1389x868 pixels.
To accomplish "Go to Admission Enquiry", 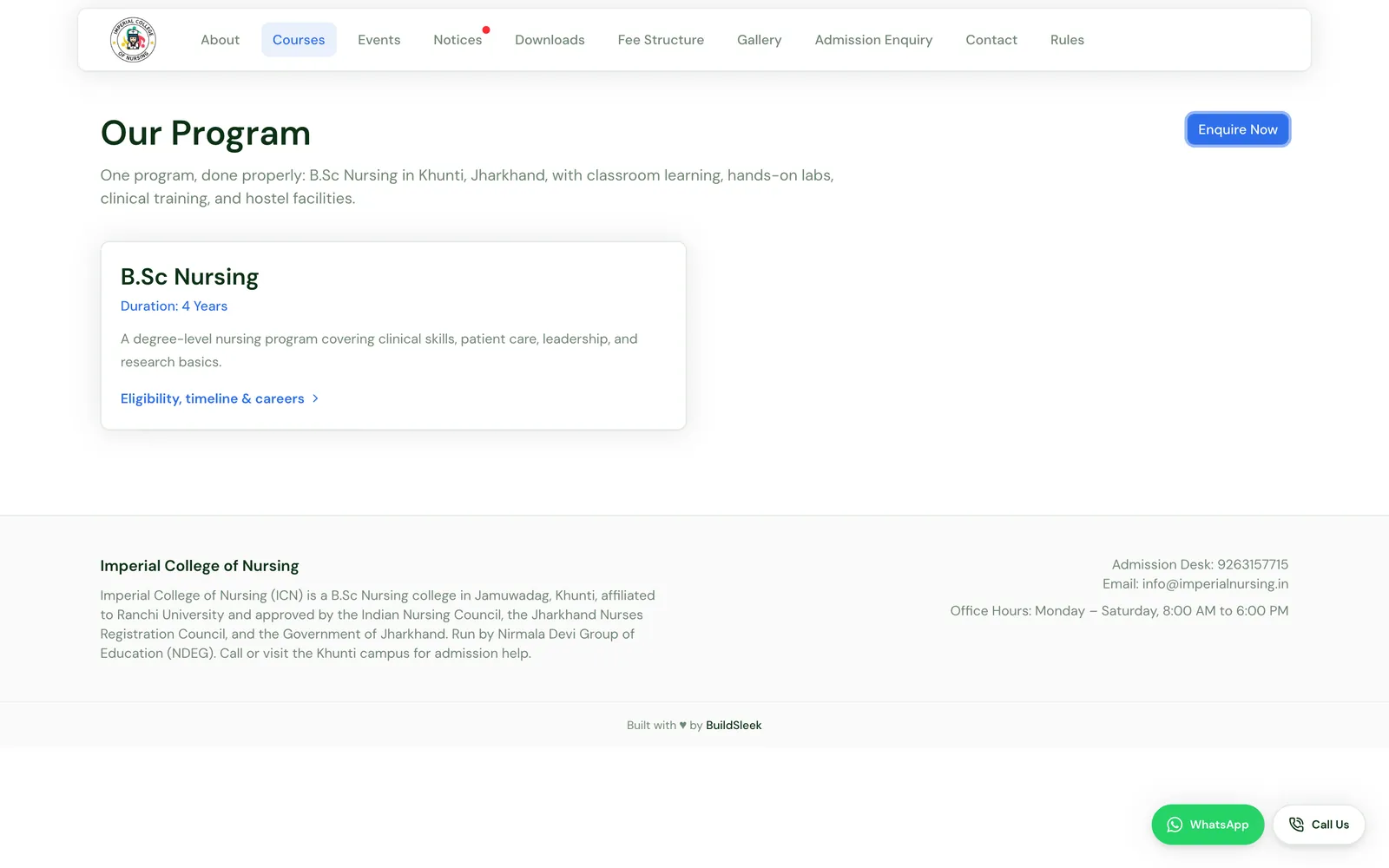I will 873,40.
